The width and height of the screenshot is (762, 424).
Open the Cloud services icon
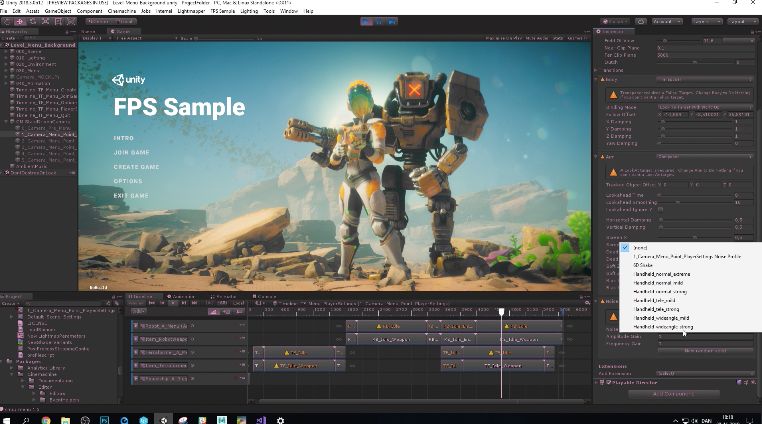coord(641,21)
